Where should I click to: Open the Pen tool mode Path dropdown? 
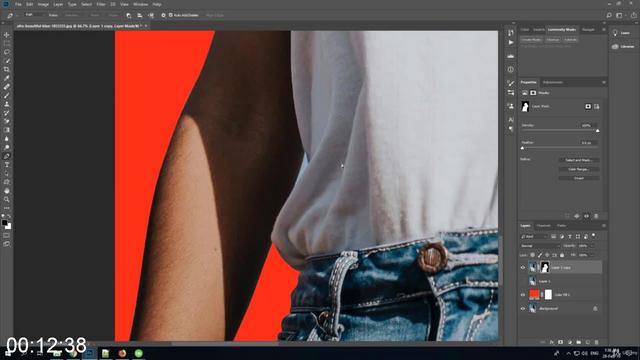click(34, 15)
